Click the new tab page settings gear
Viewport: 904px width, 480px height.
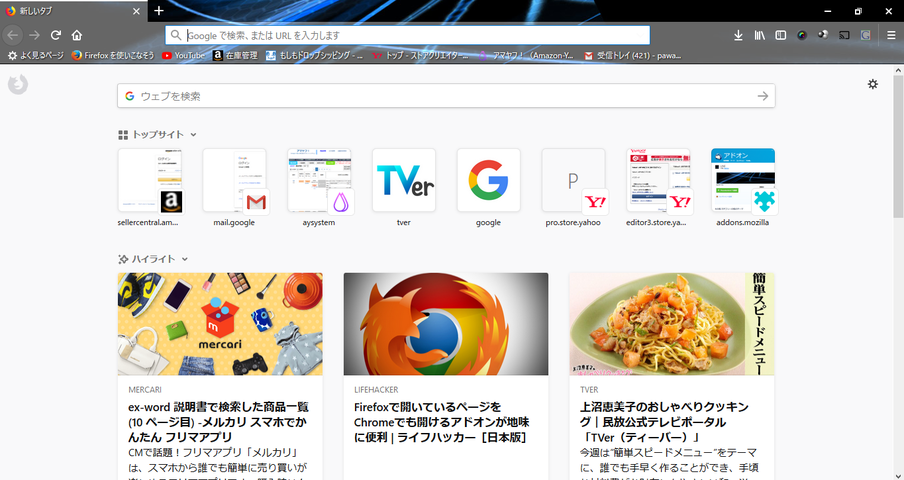(873, 84)
